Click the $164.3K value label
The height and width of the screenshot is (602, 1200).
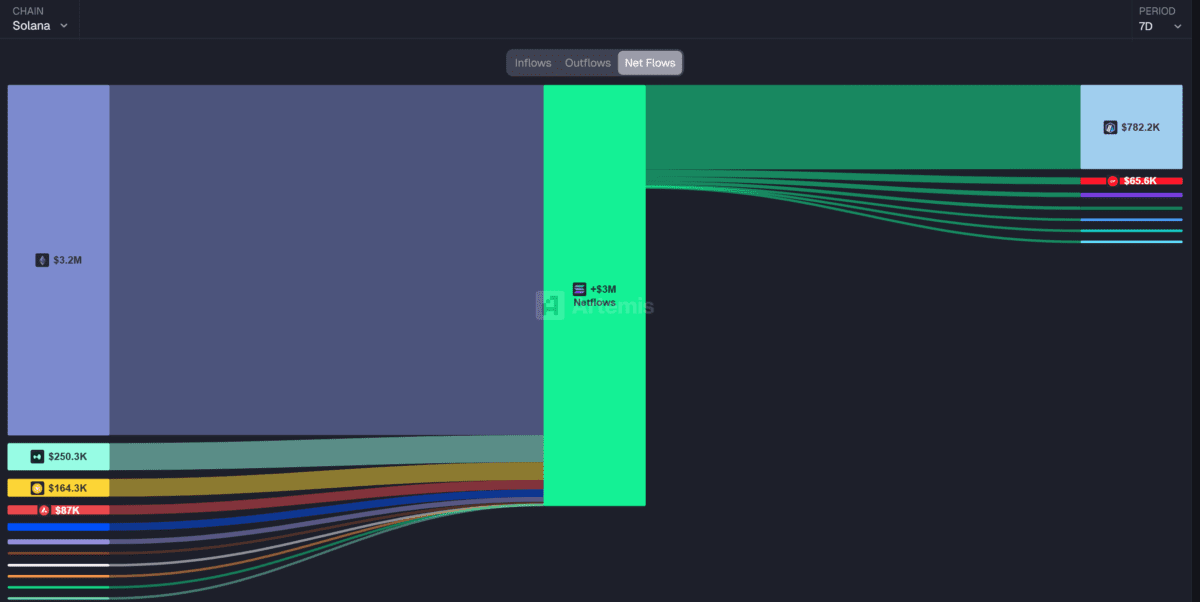[x=68, y=488]
